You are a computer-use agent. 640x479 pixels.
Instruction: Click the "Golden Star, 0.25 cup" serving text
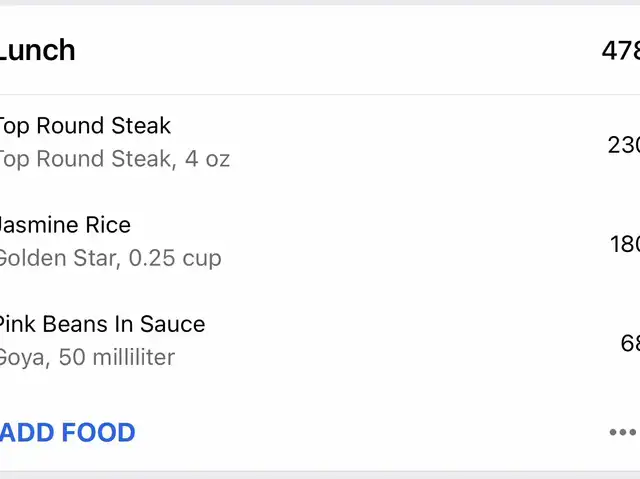[x=109, y=258]
